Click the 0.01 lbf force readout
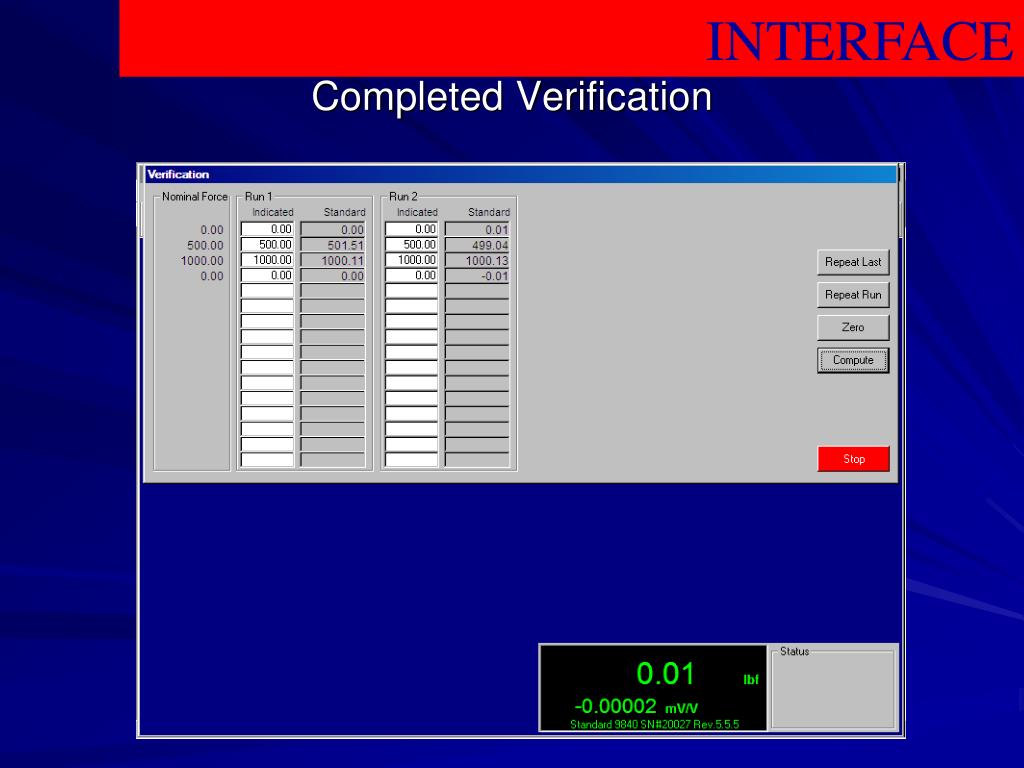Image resolution: width=1024 pixels, height=768 pixels. (x=665, y=673)
